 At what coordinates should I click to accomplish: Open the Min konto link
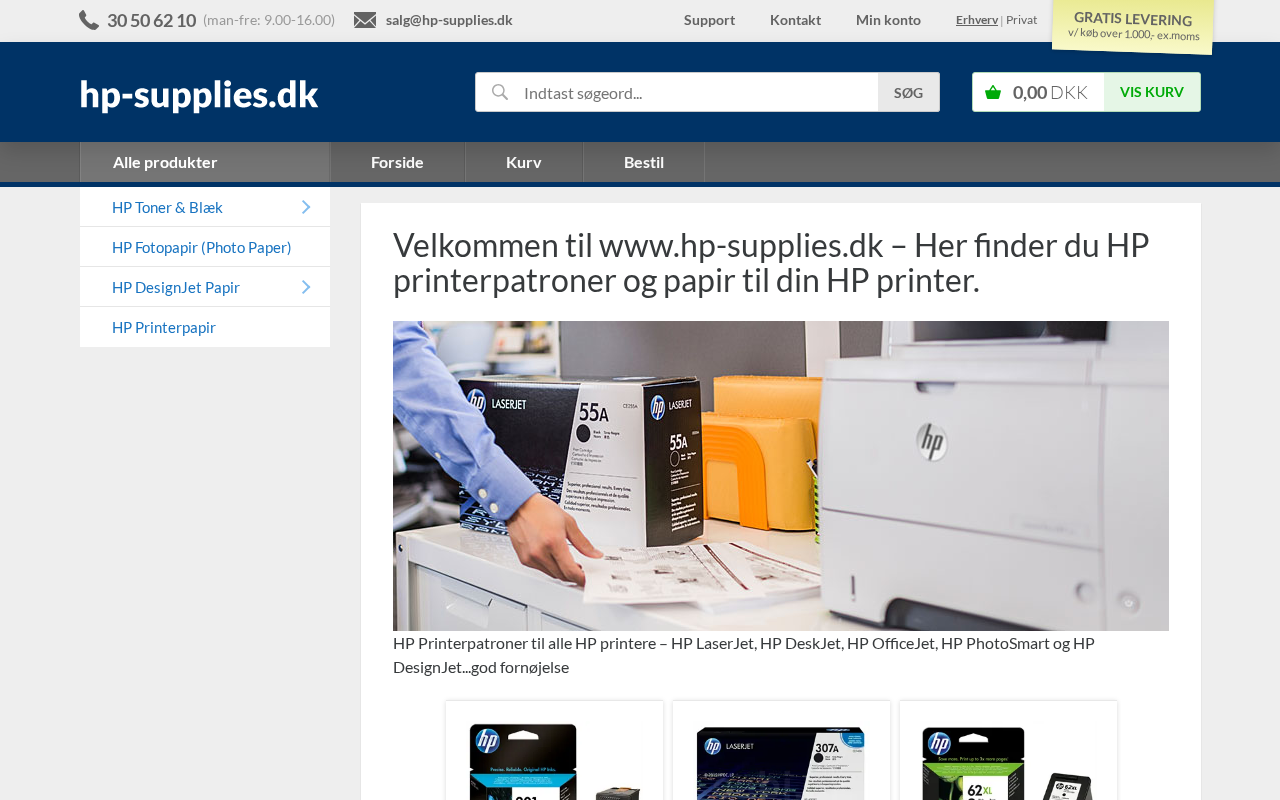(x=888, y=20)
